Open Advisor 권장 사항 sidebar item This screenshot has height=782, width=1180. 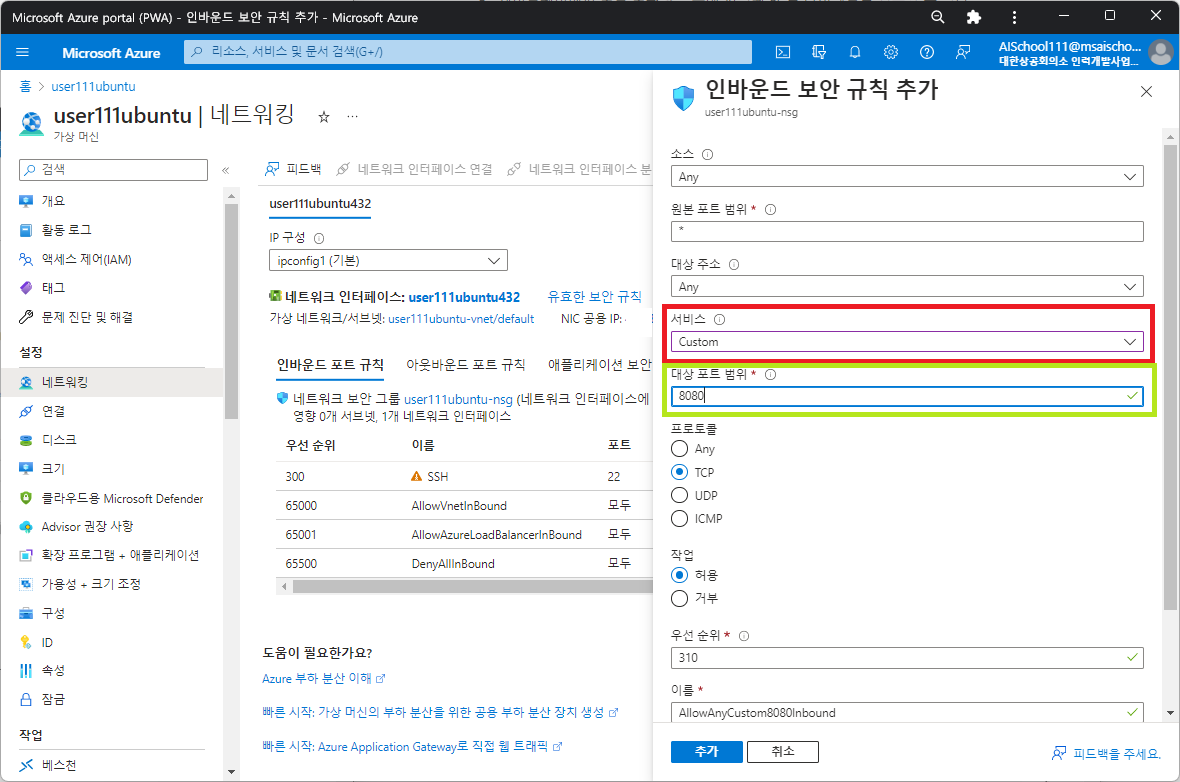point(87,526)
